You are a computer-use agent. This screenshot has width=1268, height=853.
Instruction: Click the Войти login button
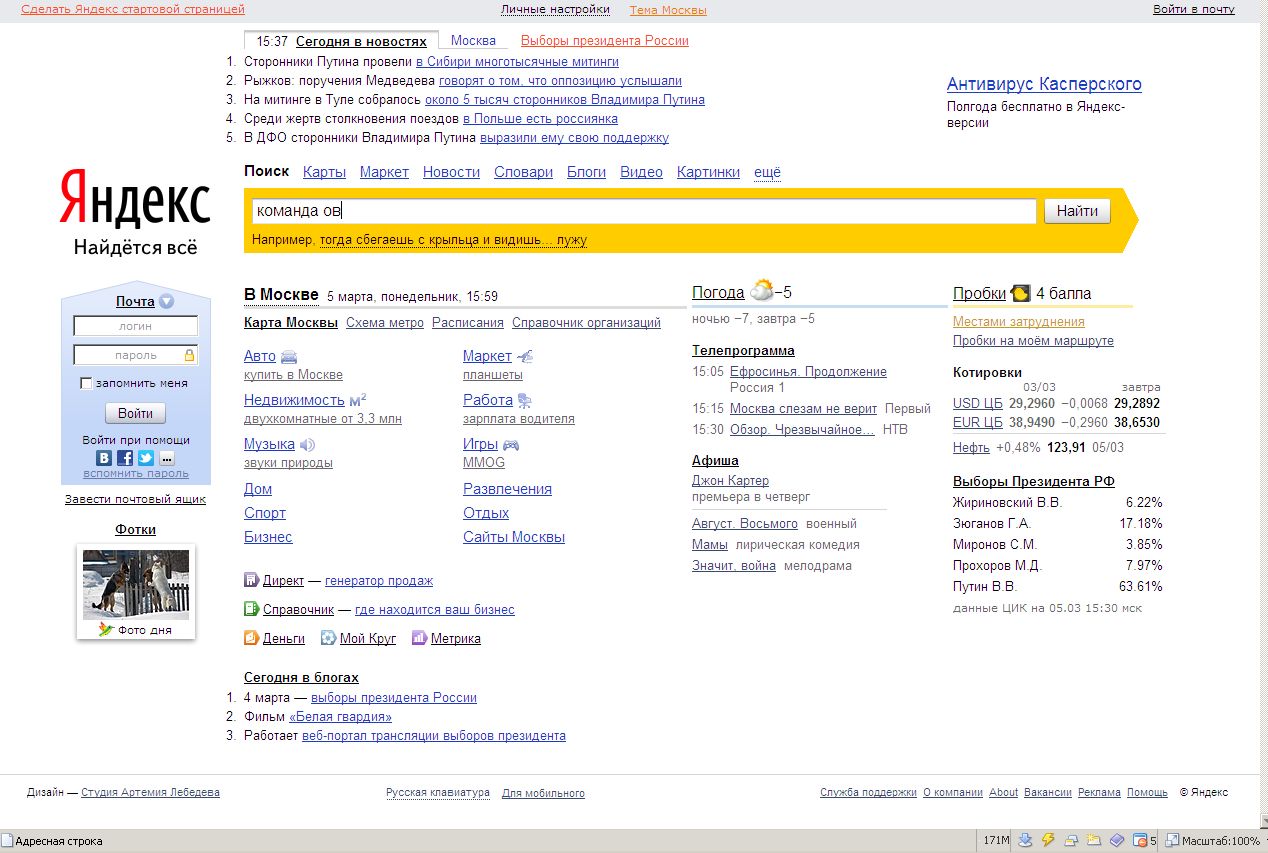(135, 413)
